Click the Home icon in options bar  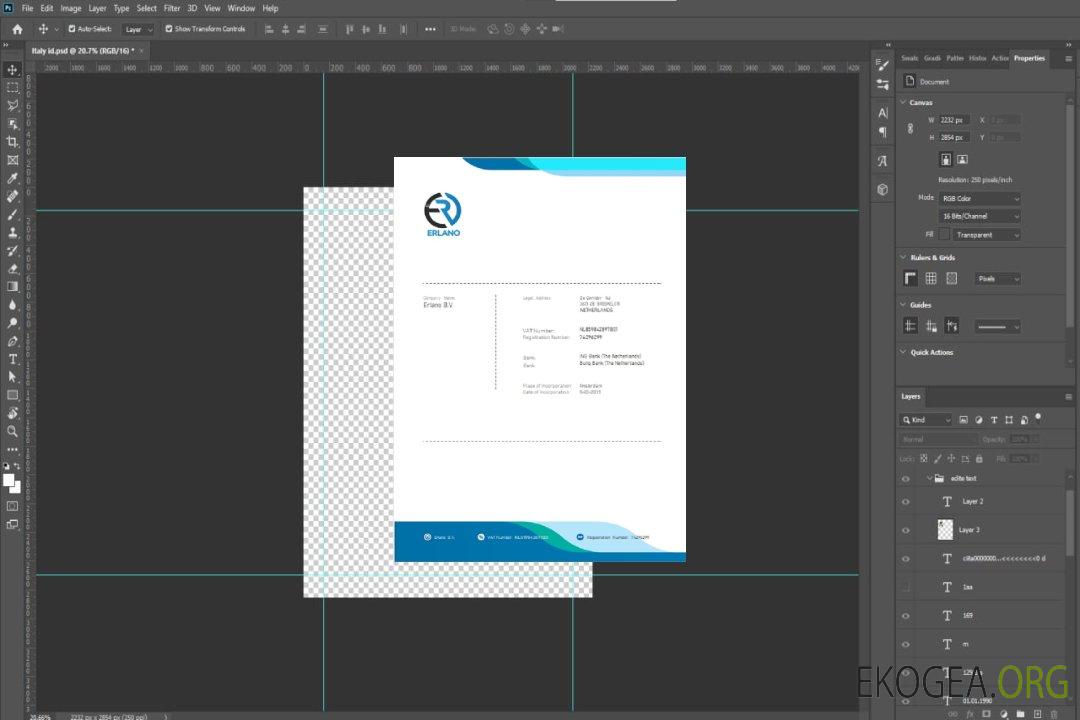pyautogui.click(x=17, y=29)
